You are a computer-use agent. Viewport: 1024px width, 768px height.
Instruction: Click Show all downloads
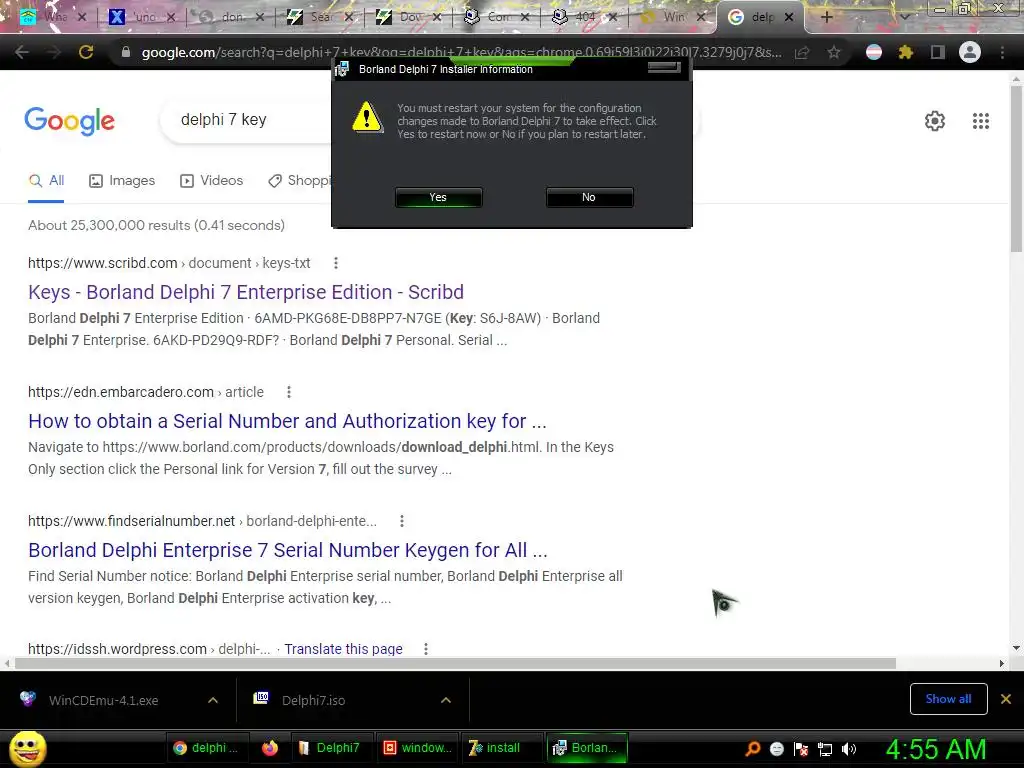948,699
